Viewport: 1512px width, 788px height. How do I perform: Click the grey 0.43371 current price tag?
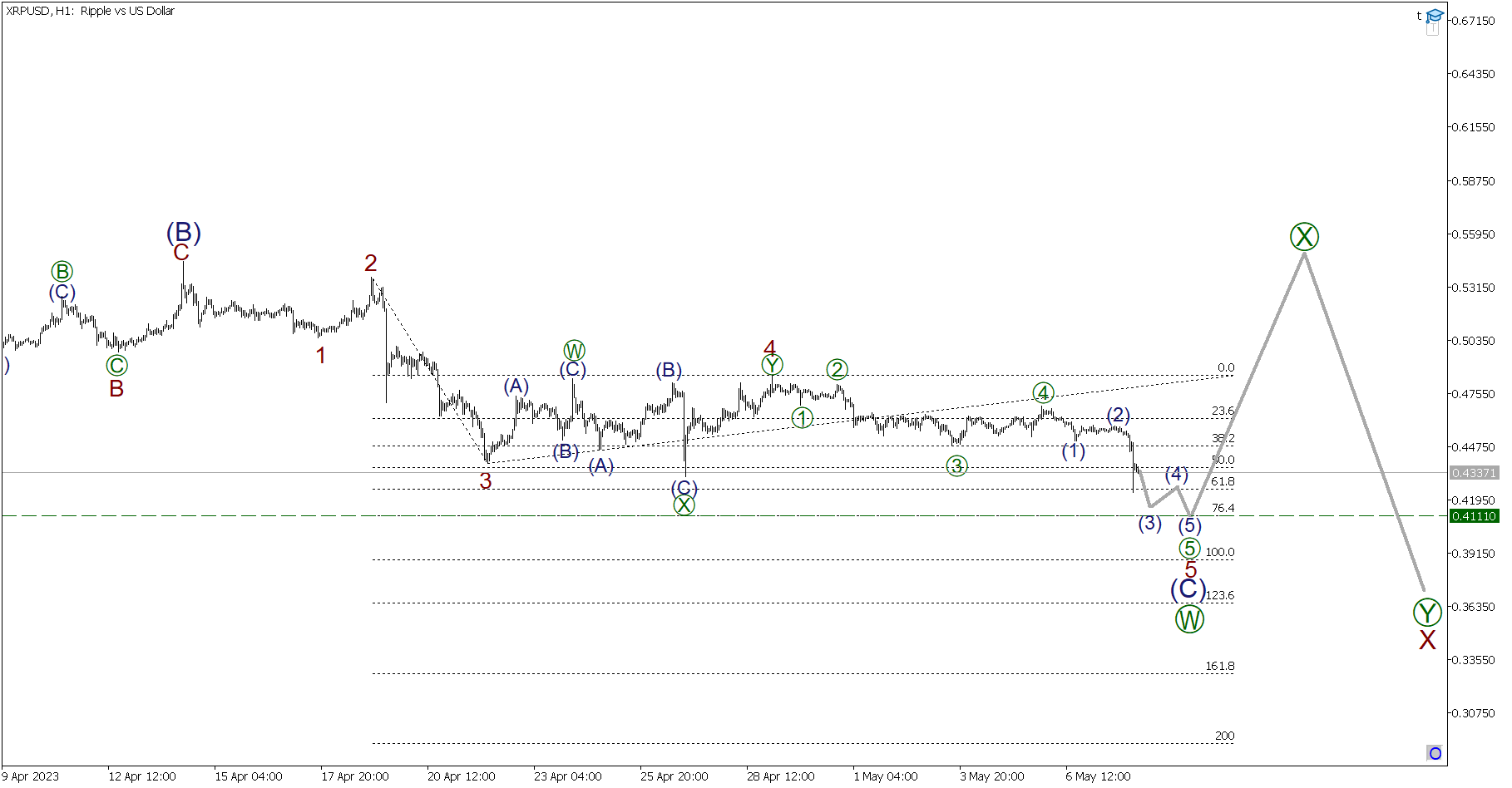point(1474,473)
